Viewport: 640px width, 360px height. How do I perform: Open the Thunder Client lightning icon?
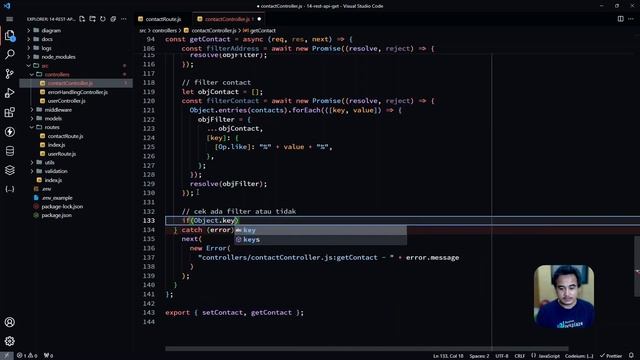[x=10, y=132]
